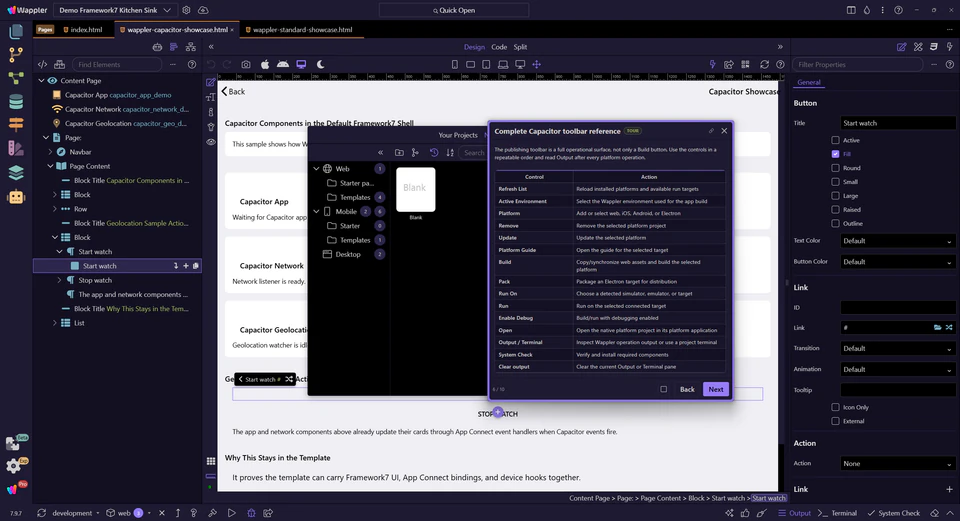Select the laptop viewport size icon
This screenshot has width=960, height=521.
(x=503, y=64)
